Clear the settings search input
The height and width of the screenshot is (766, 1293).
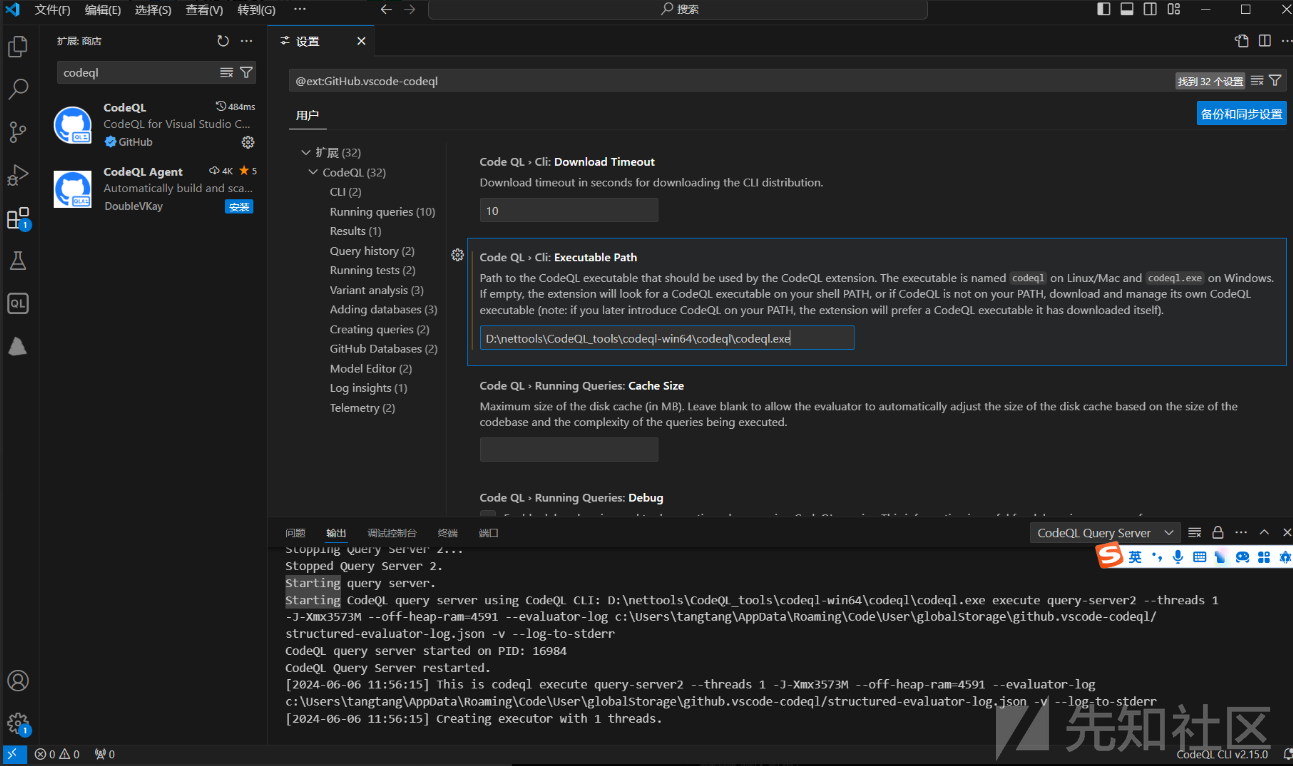coord(1258,80)
